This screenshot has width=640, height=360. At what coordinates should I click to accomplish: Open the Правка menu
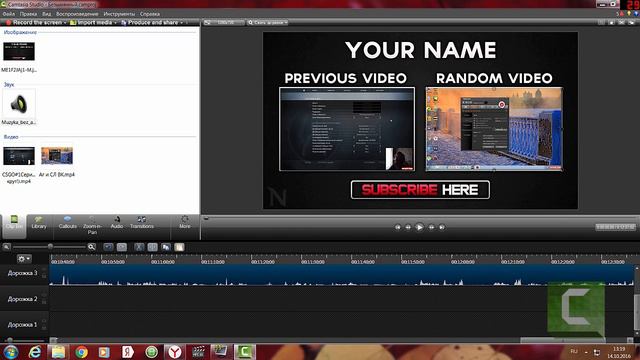tap(28, 14)
